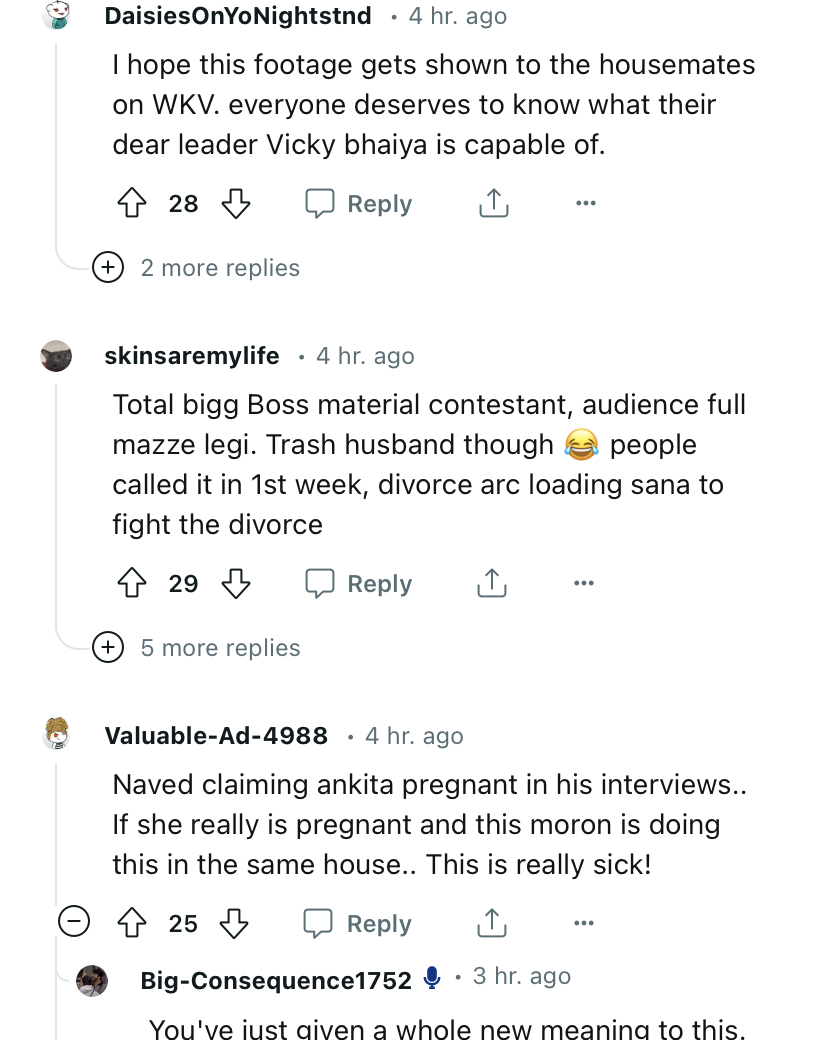Downvote skinsaremylife's comment
Screen dimensions: 828x1040
coord(235,584)
